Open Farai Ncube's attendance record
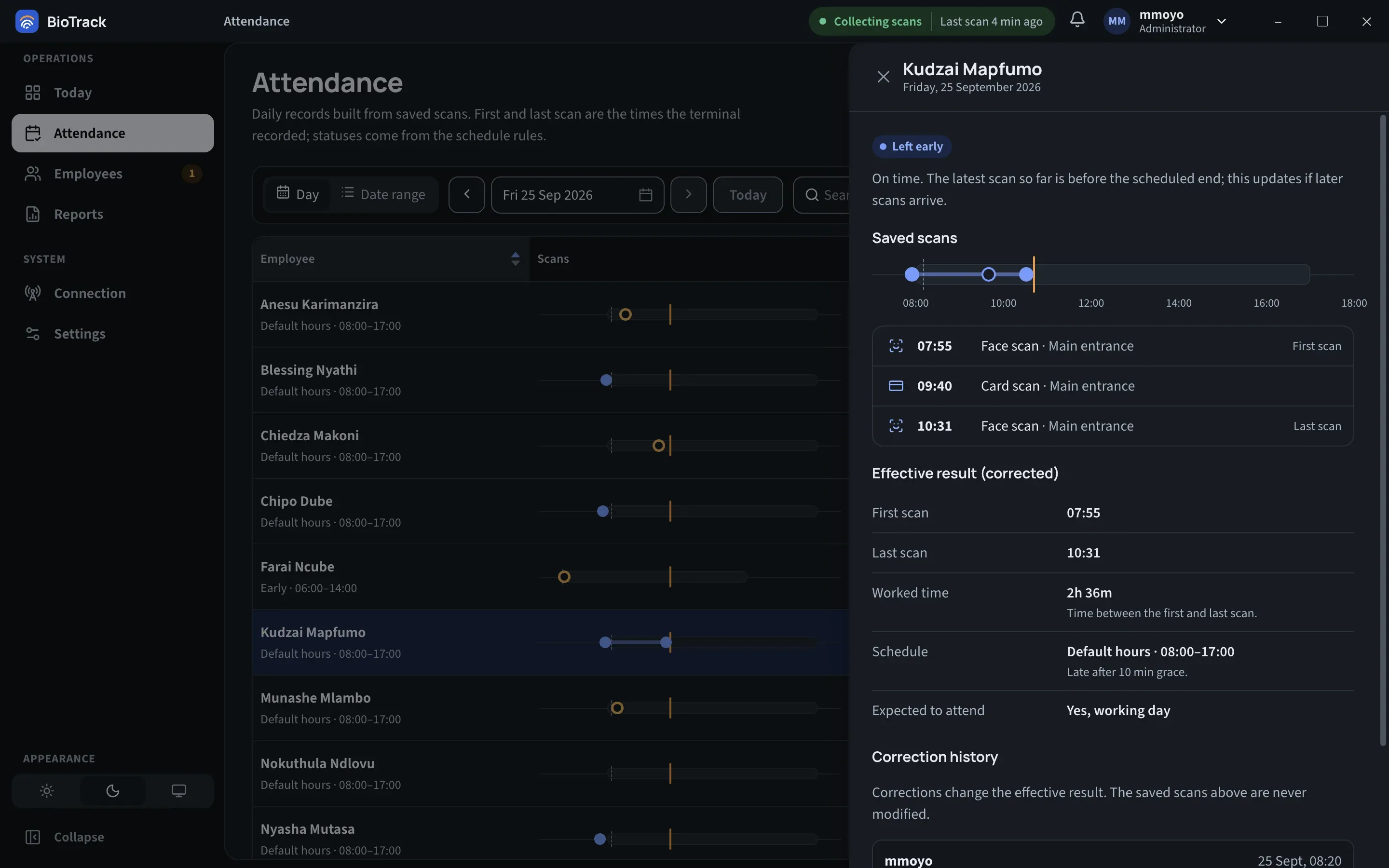 550,576
